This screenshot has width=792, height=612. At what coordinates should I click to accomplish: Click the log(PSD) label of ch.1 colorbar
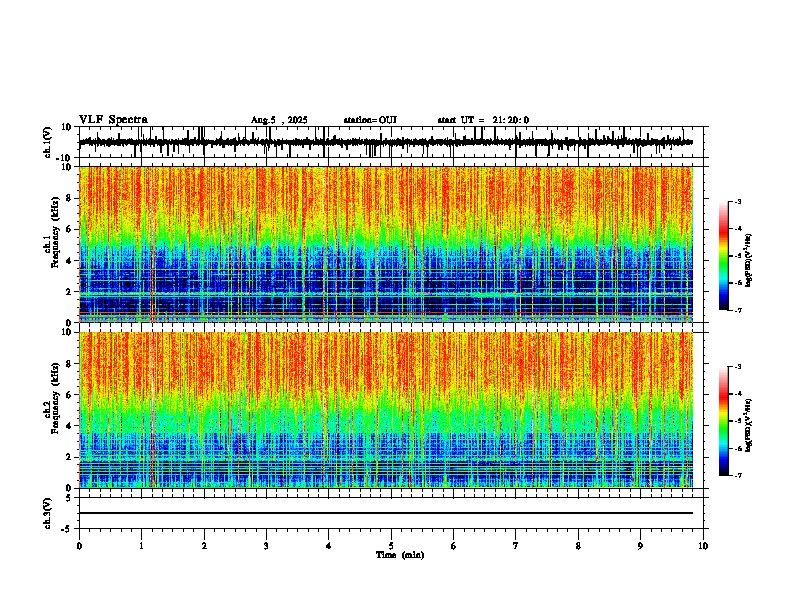749,260
